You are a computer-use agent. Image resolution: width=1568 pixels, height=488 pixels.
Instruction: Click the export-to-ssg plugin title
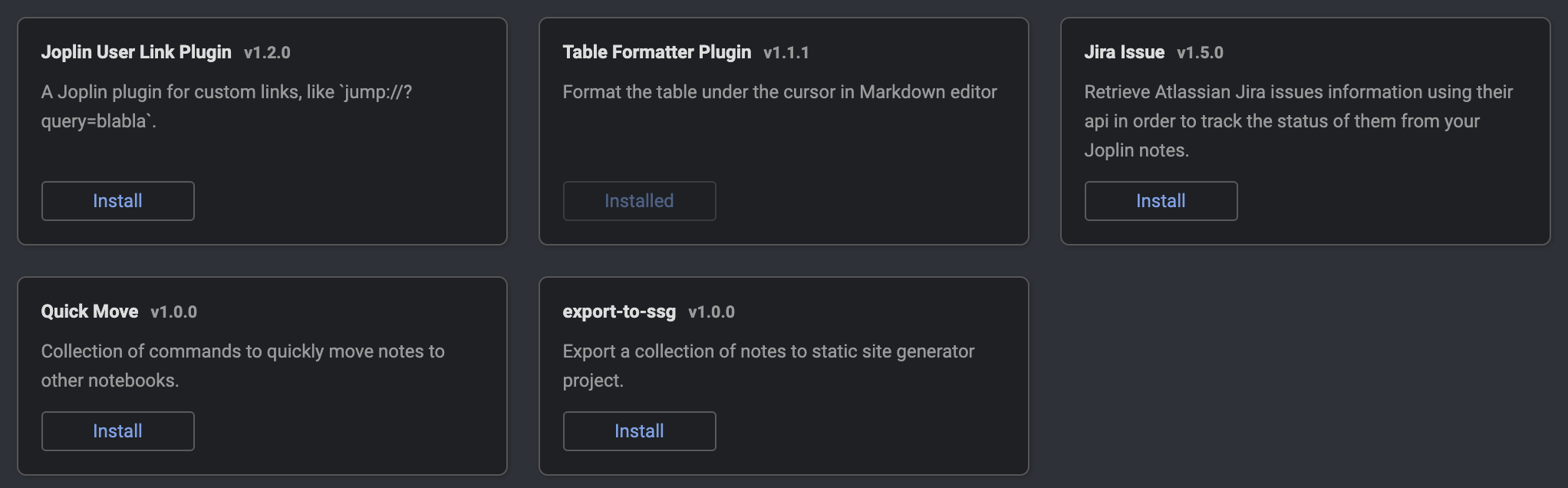(x=619, y=312)
